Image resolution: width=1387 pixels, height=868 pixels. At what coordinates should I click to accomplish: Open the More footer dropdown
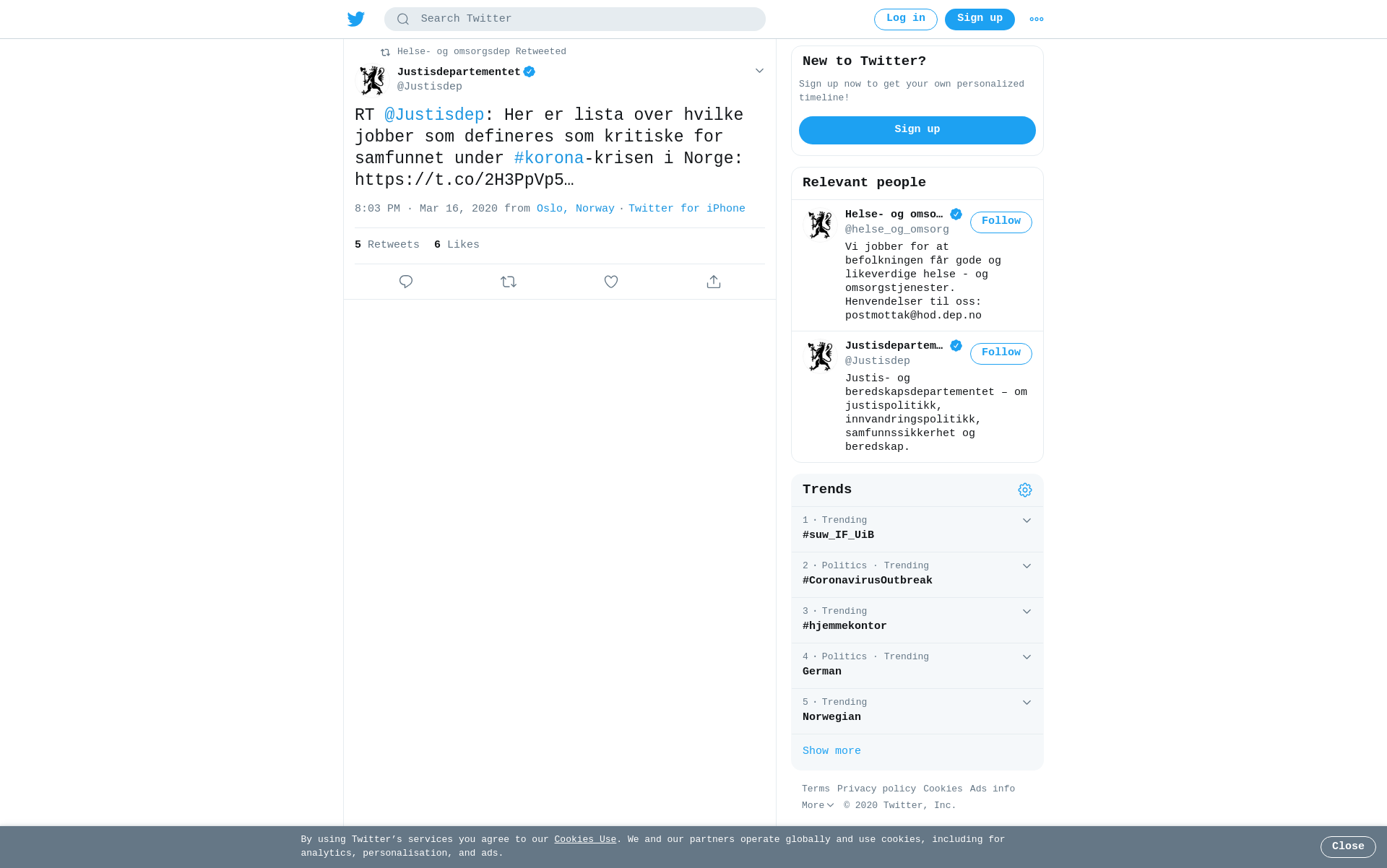coord(818,806)
